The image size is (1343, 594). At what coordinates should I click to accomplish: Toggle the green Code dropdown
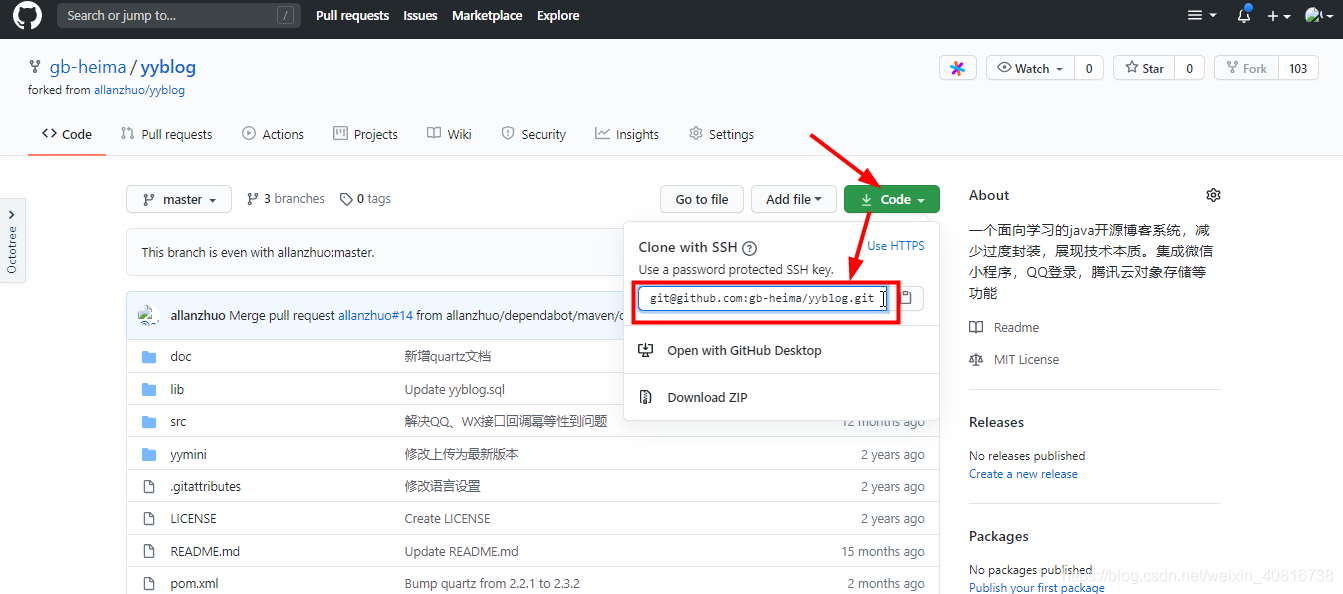pyautogui.click(x=892, y=199)
